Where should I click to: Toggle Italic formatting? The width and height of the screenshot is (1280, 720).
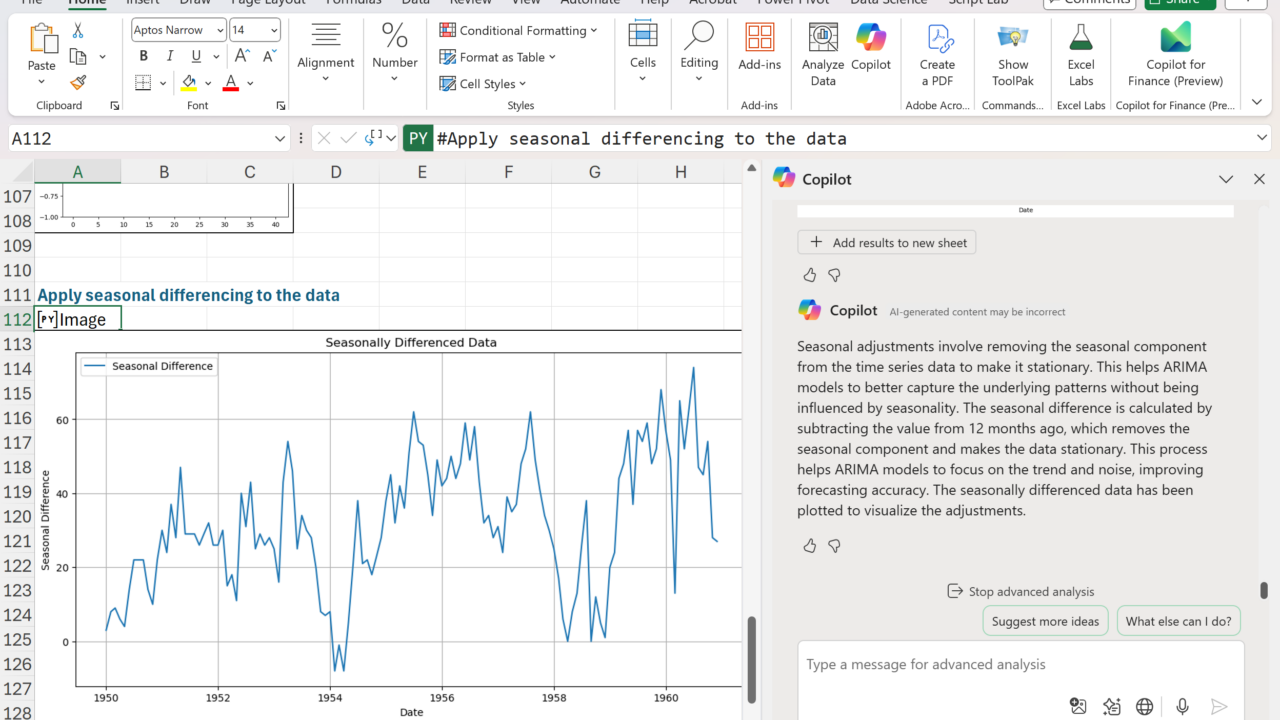click(x=169, y=56)
